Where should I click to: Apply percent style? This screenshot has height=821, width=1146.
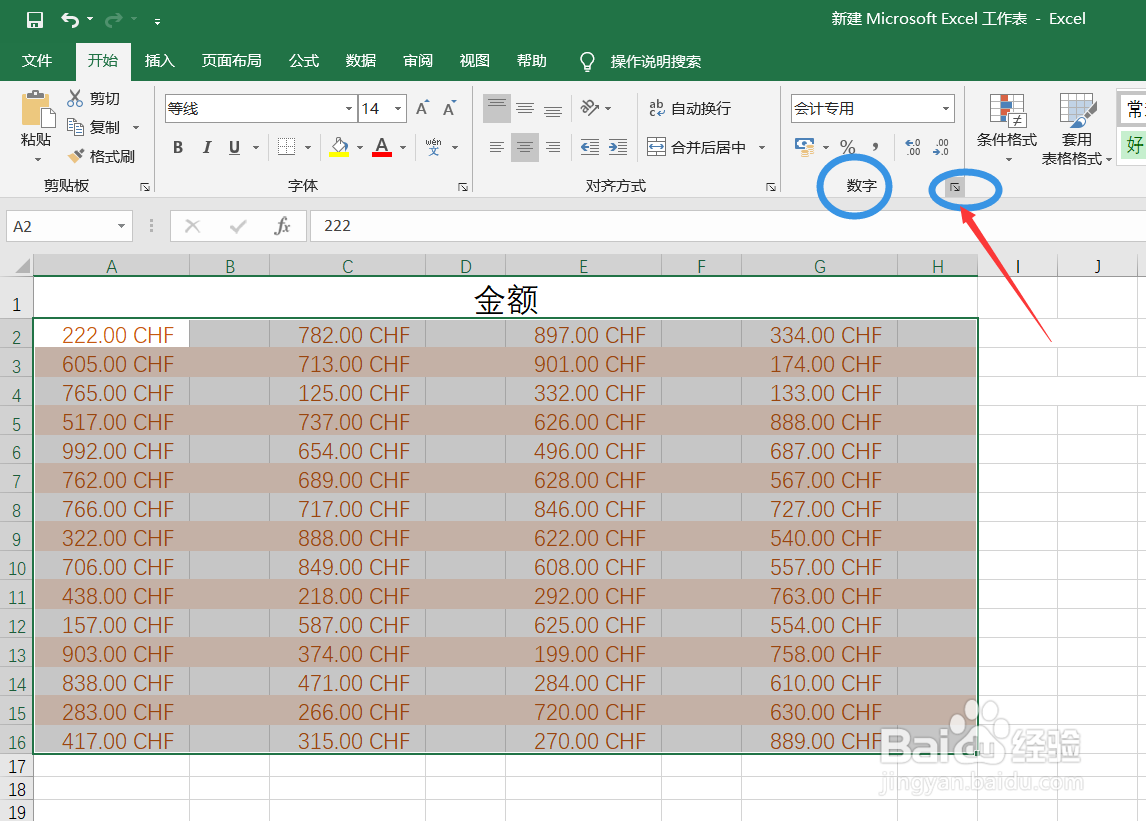click(847, 147)
